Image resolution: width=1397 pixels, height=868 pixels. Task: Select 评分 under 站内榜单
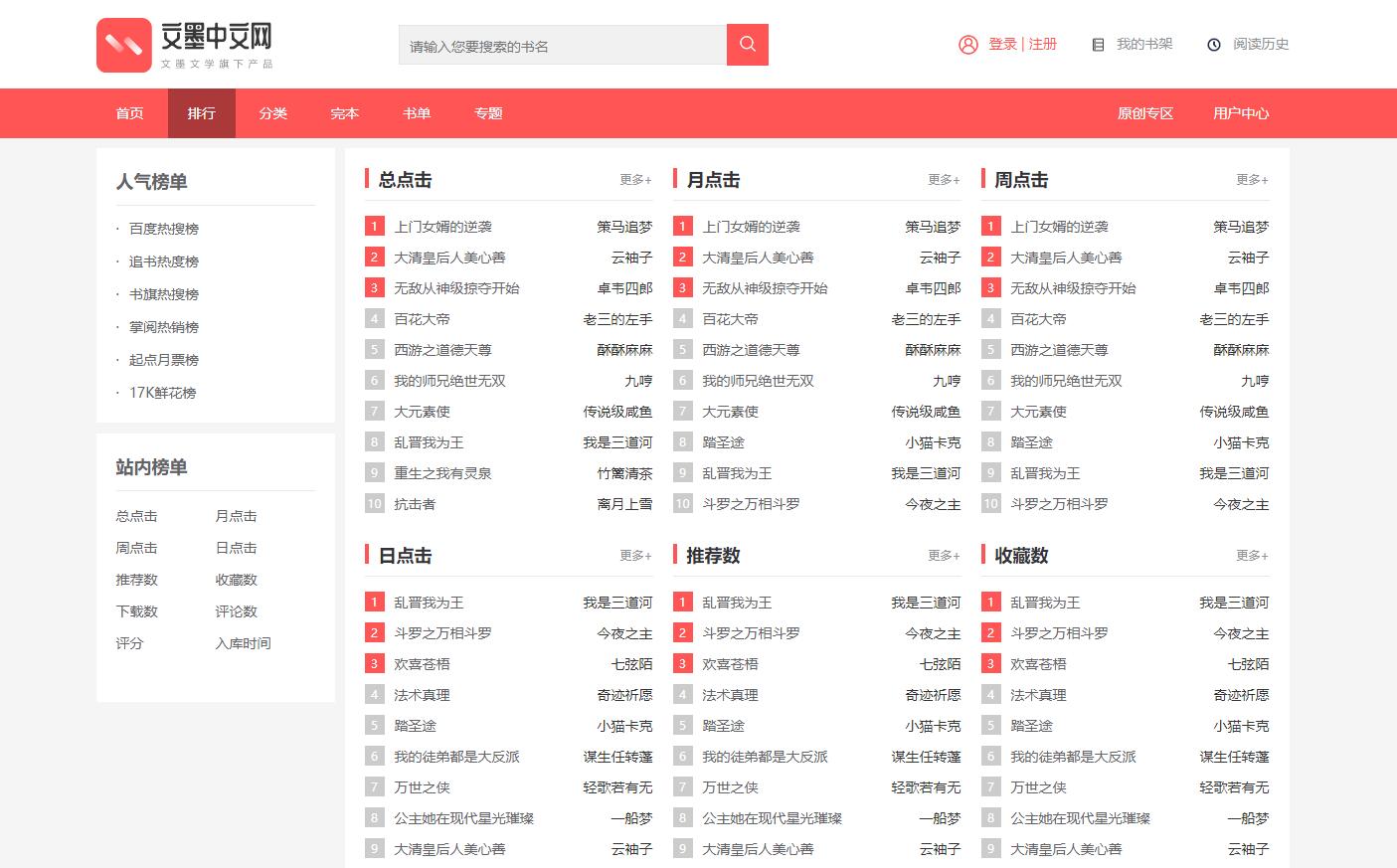tap(130, 643)
